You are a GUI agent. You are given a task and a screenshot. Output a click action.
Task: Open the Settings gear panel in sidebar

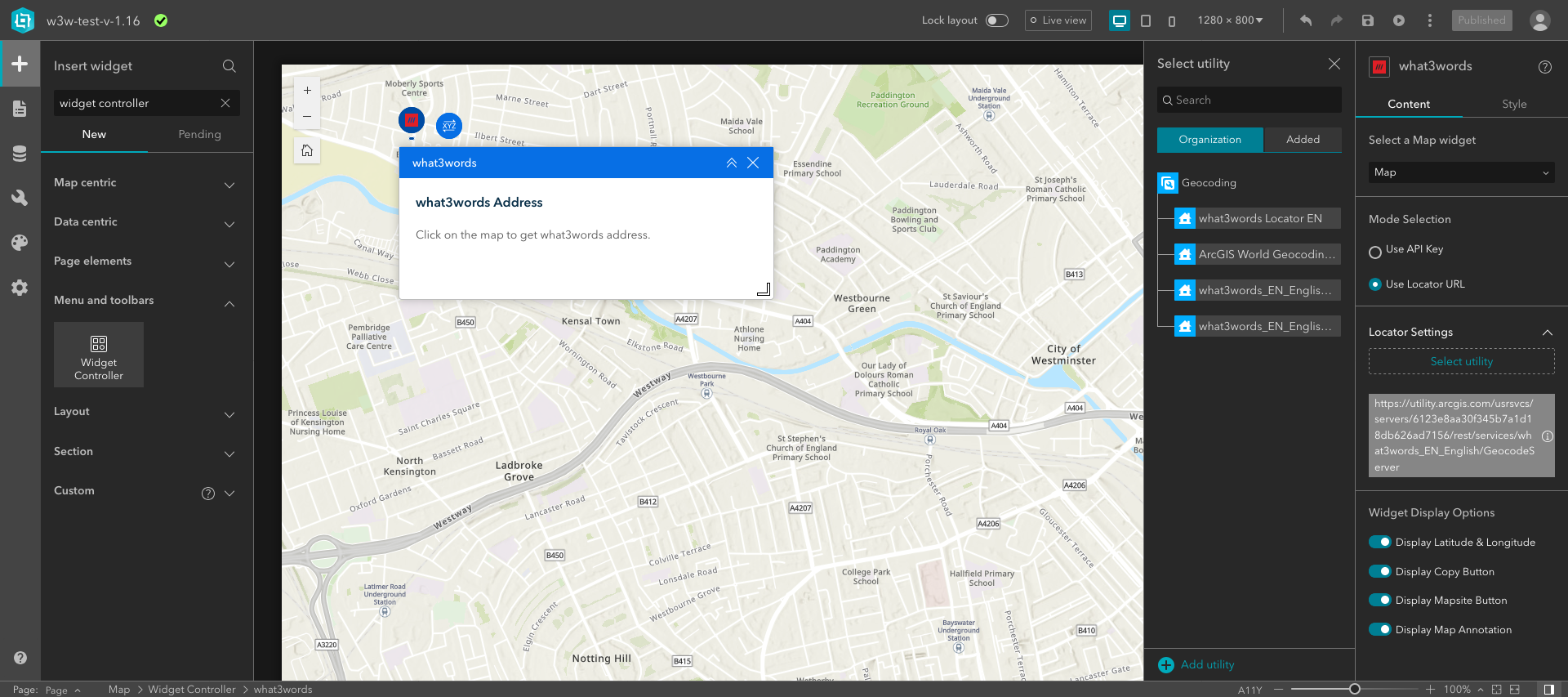pos(20,288)
